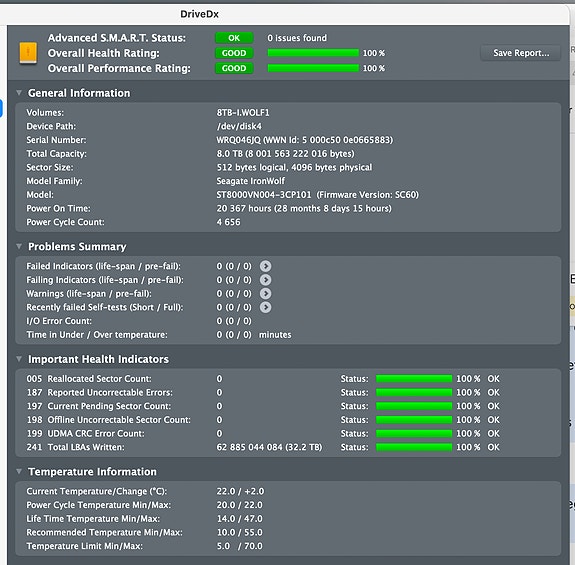Viewport: 575px width, 565px height.
Task: Click the DriveDx window title
Action: click(199, 14)
